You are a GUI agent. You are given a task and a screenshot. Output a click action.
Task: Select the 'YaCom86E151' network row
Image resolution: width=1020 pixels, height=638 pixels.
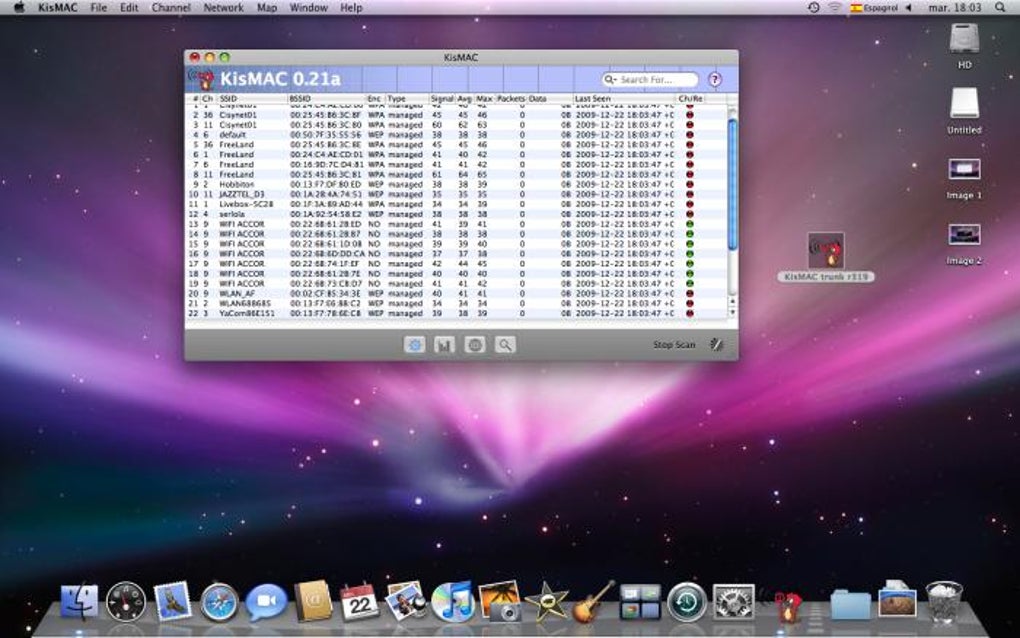tap(456, 313)
